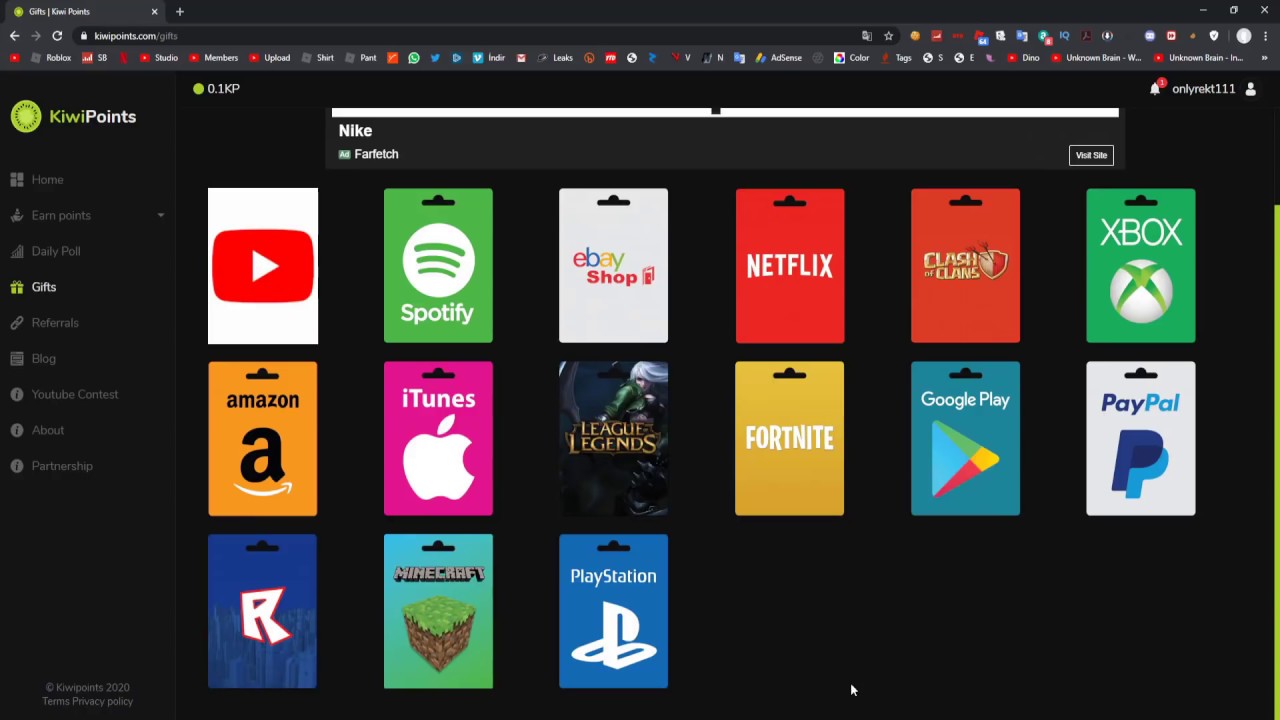This screenshot has height=720, width=1280.
Task: Click the IQ extension icon
Action: click(x=1064, y=36)
